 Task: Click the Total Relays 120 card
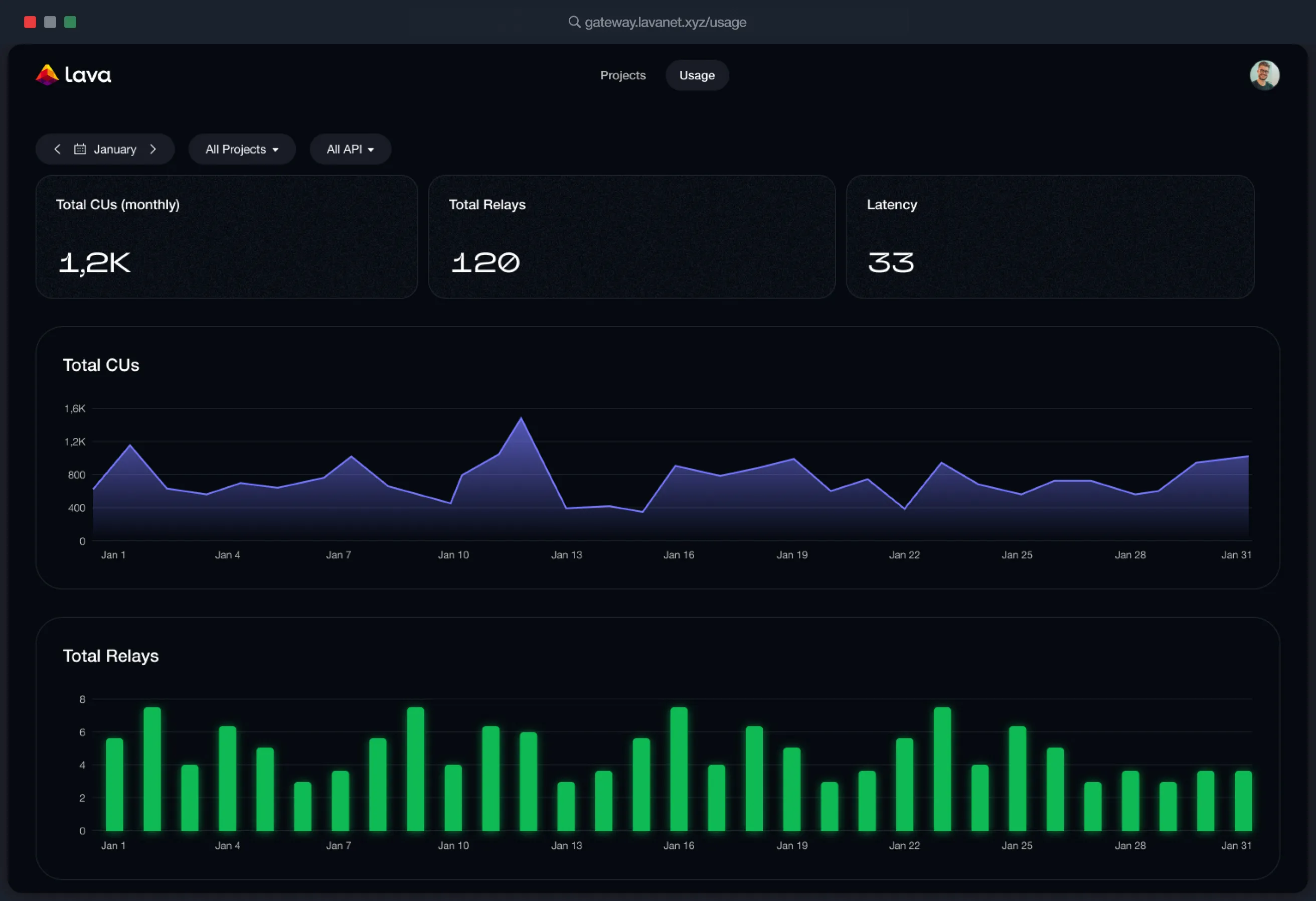click(x=631, y=237)
